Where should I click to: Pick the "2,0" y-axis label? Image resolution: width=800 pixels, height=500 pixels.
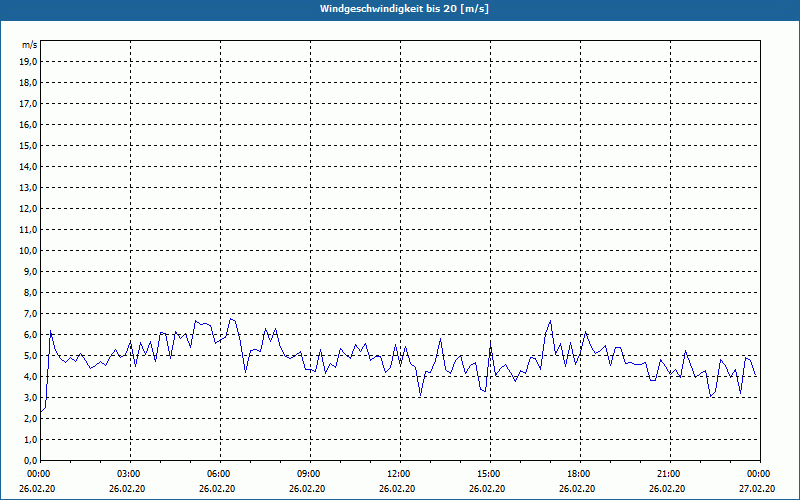point(30,418)
